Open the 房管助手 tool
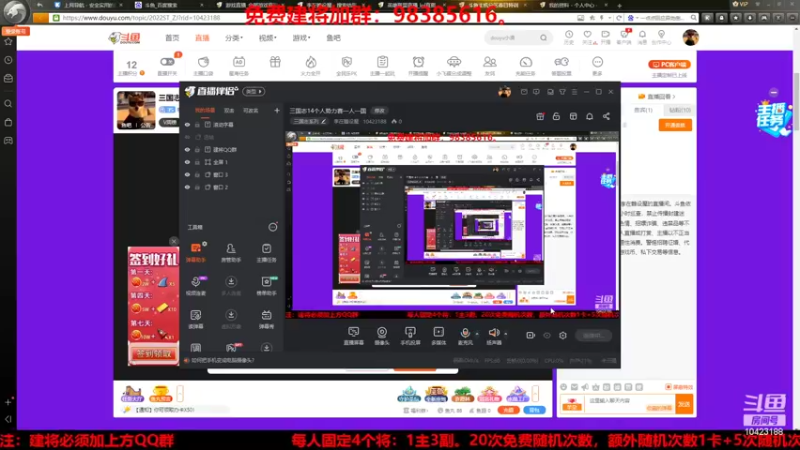Image resolution: width=800 pixels, height=450 pixels. pyautogui.click(x=231, y=253)
